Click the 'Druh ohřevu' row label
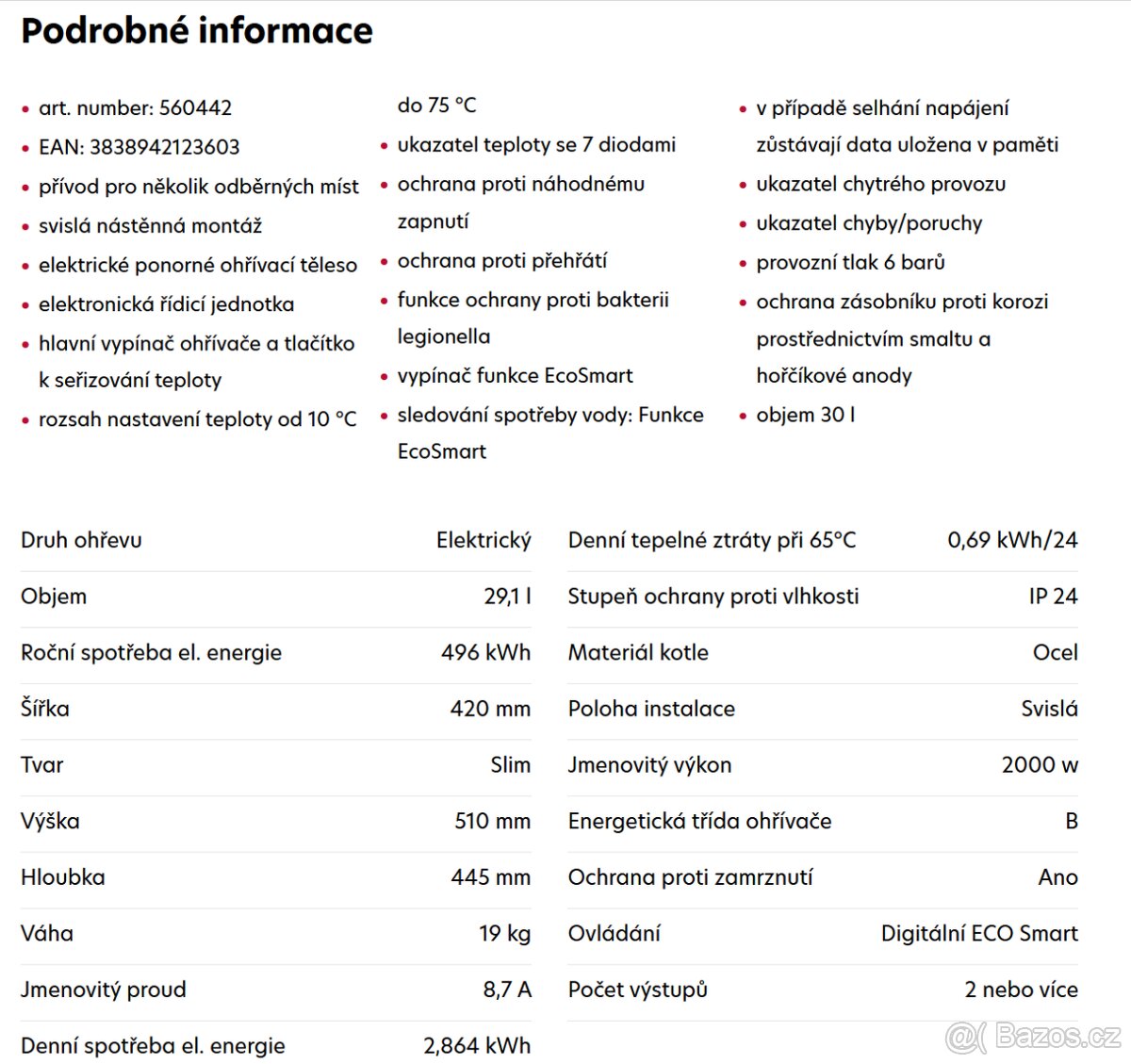 (82, 541)
